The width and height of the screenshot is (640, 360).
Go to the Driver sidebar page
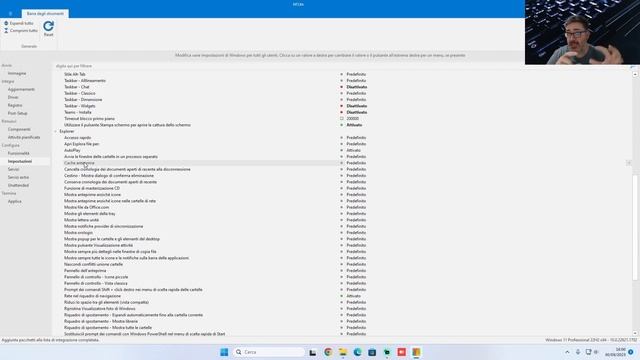(x=13, y=97)
